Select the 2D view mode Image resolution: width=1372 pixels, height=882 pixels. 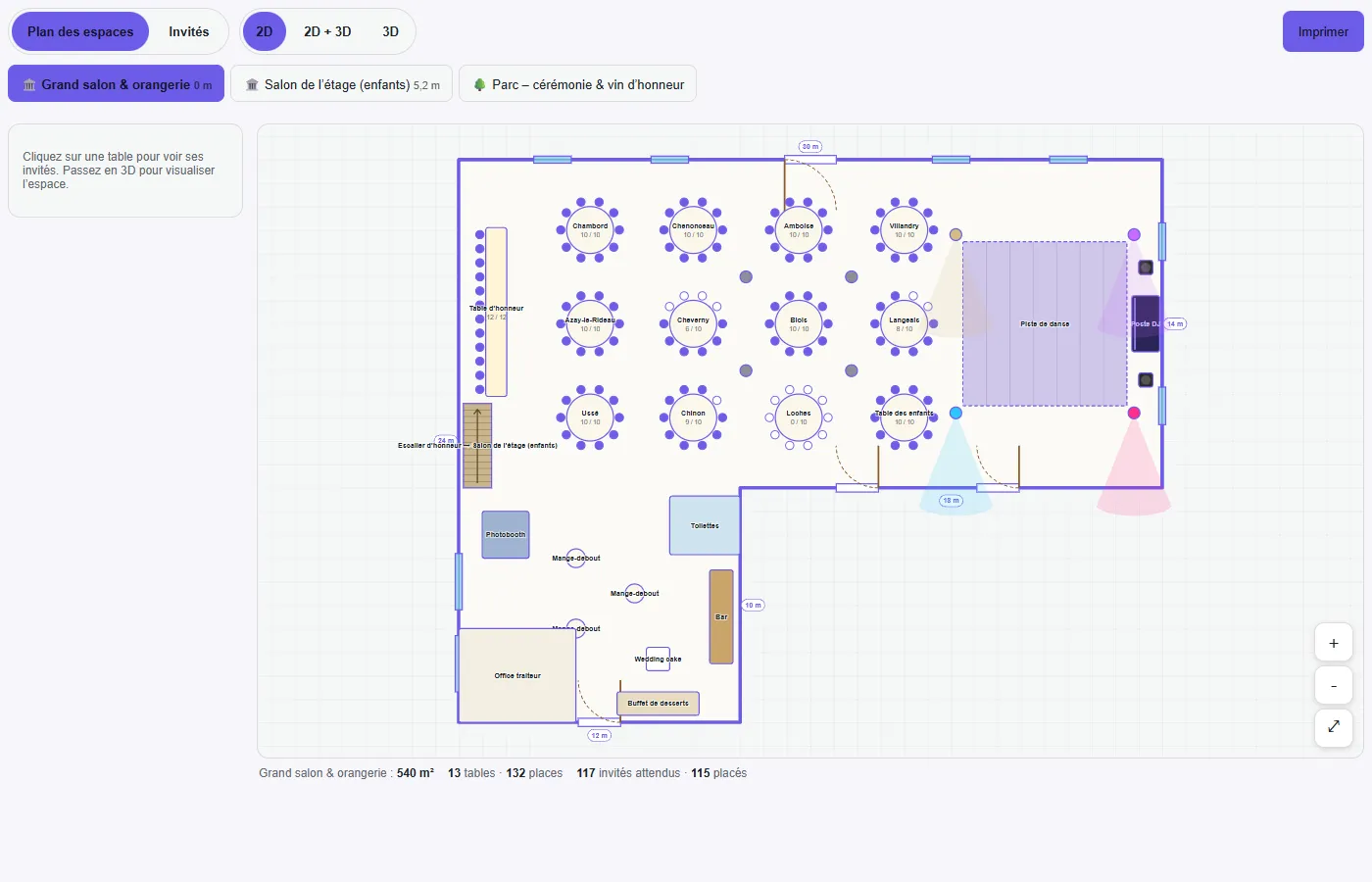coord(265,31)
